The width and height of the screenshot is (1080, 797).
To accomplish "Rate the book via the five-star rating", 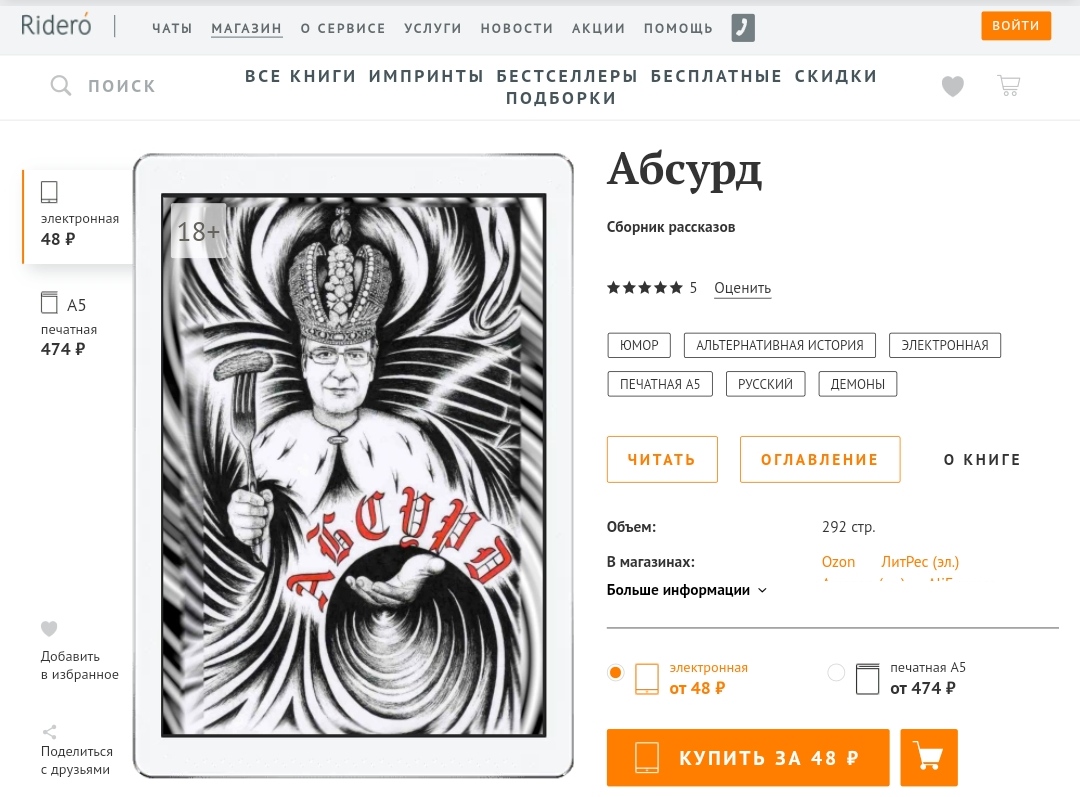I will 644,287.
